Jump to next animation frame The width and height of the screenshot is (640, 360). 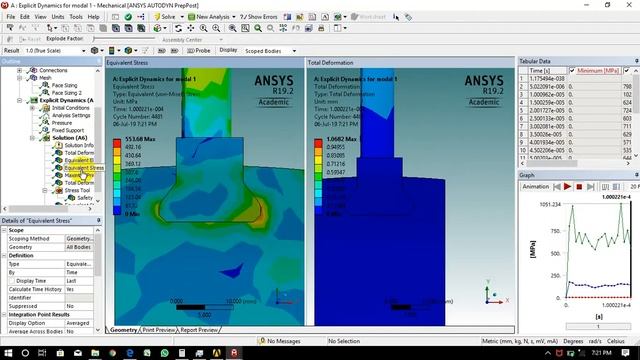[x=590, y=187]
